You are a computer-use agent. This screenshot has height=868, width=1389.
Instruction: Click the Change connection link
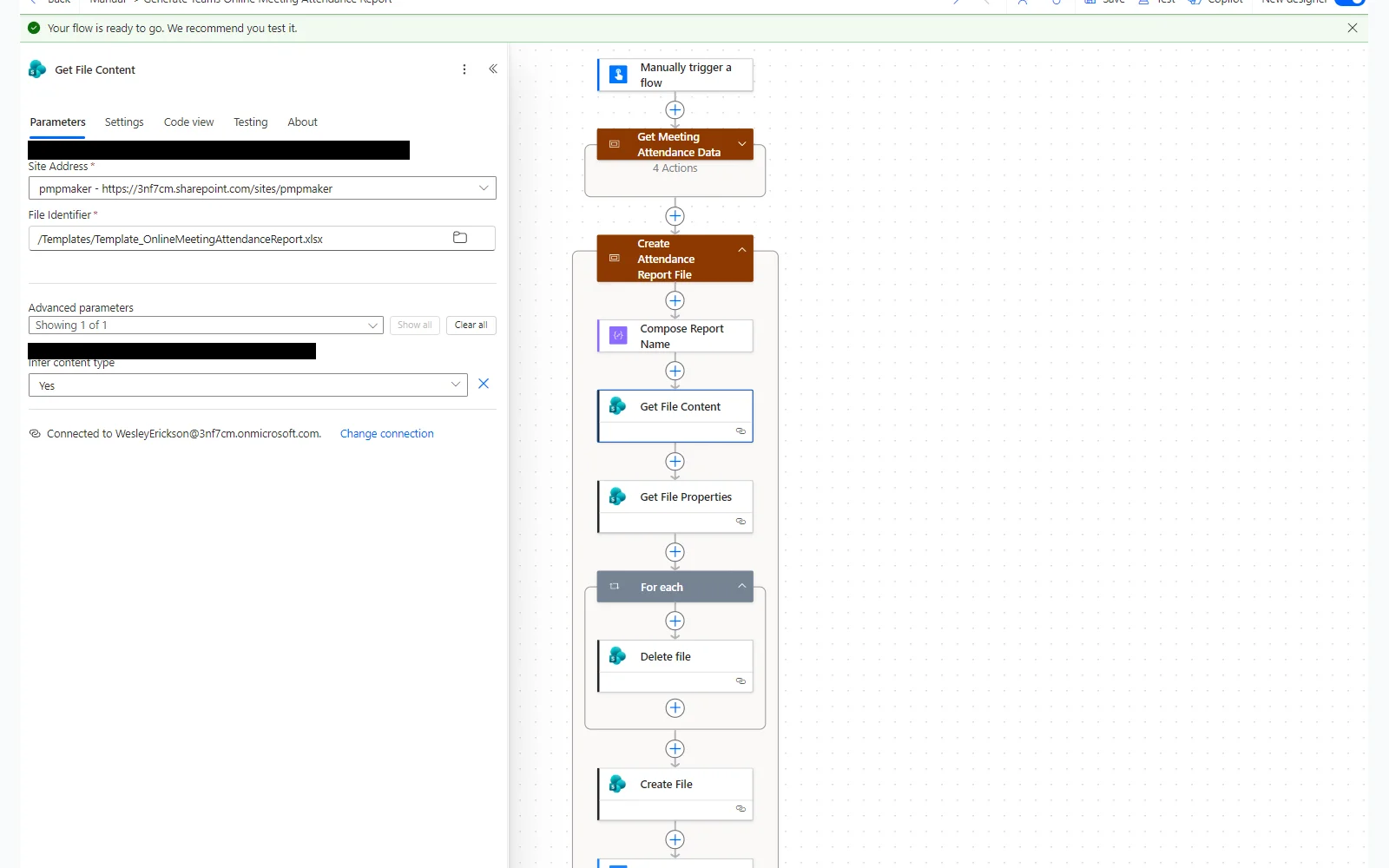click(x=386, y=434)
